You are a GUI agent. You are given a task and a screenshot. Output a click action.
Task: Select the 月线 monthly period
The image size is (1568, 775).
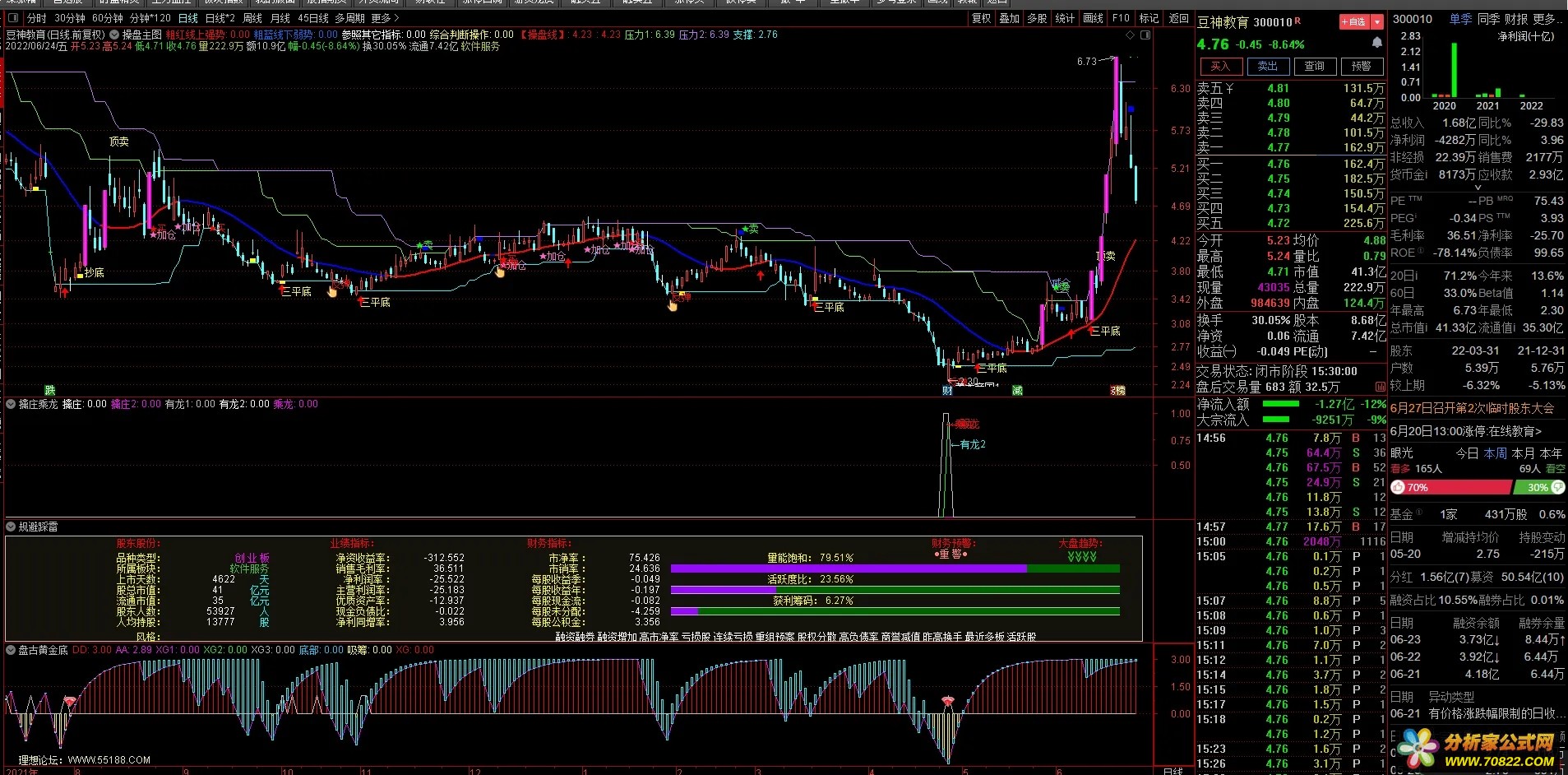pyautogui.click(x=280, y=18)
